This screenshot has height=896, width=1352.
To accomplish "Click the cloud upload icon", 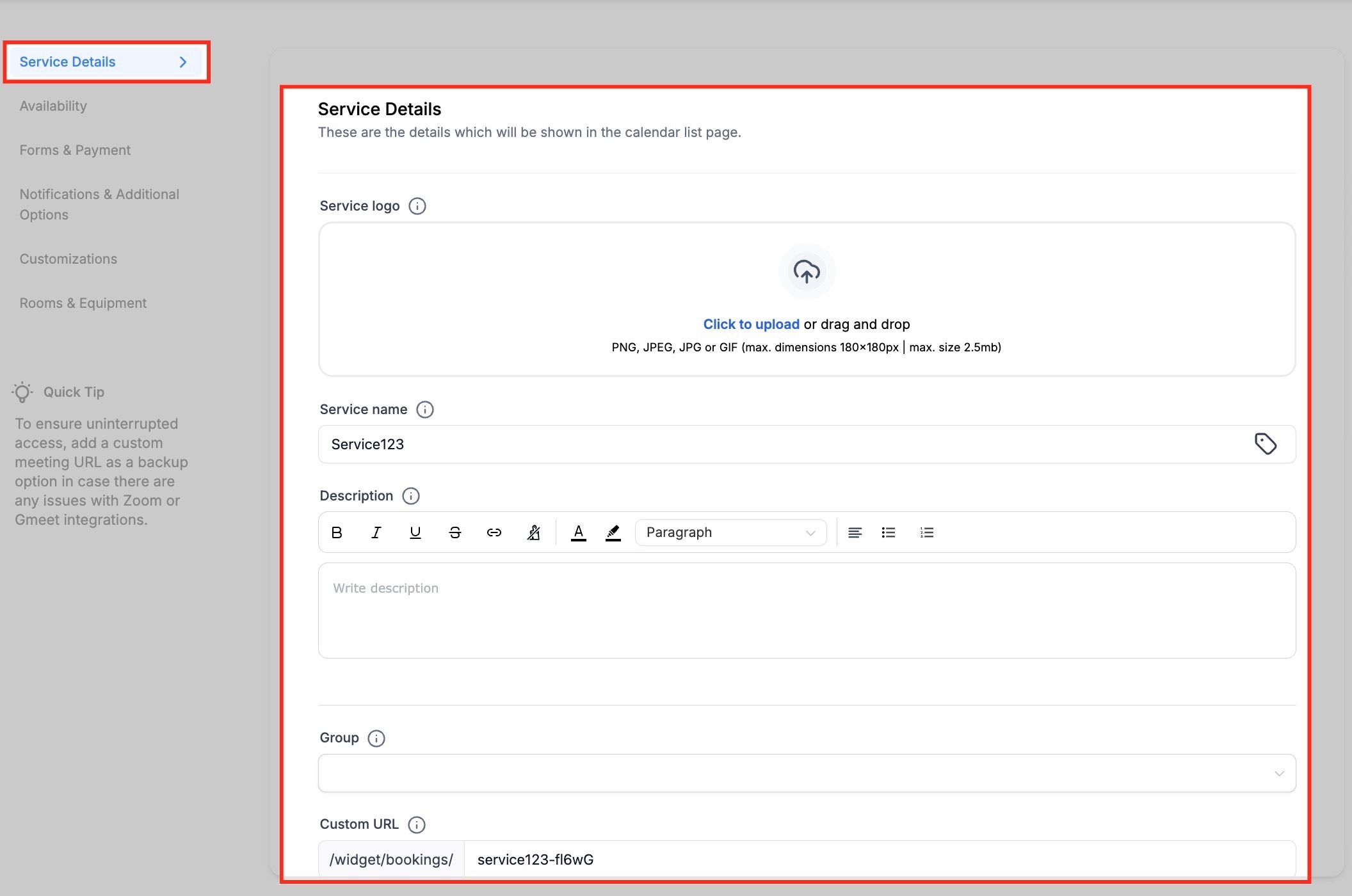I will click(x=807, y=271).
